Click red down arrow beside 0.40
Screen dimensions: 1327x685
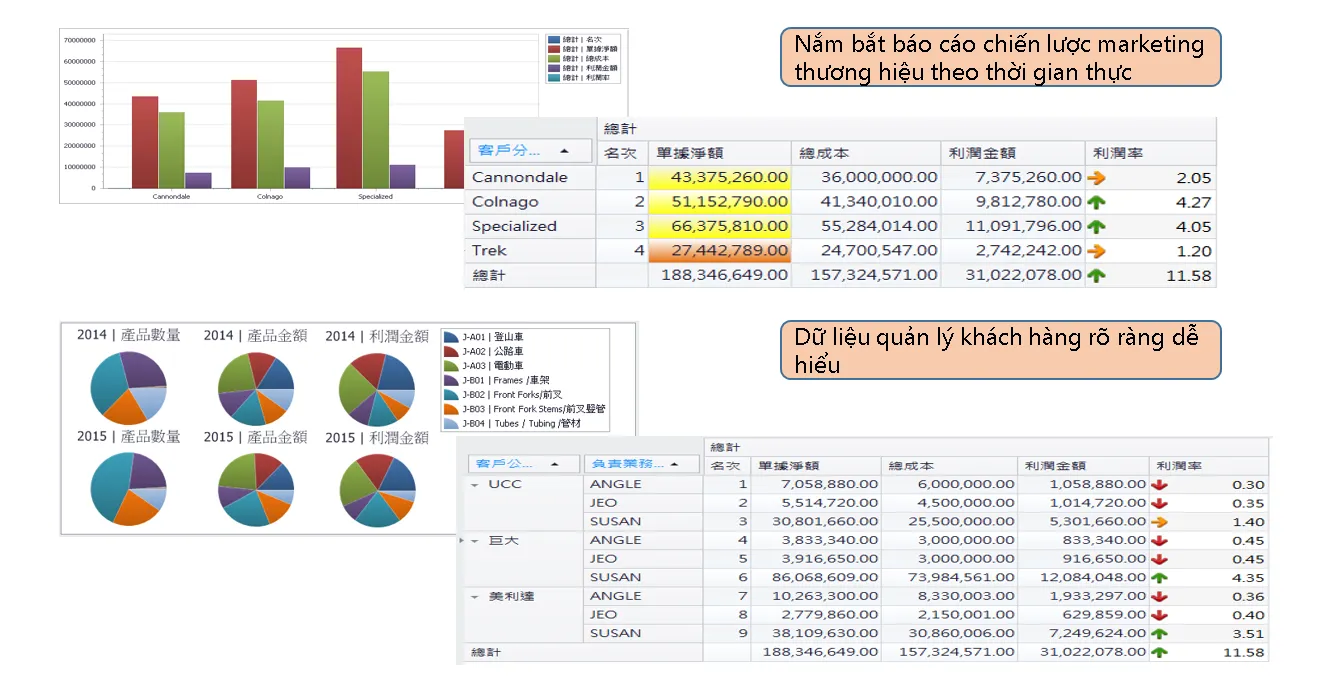1159,614
